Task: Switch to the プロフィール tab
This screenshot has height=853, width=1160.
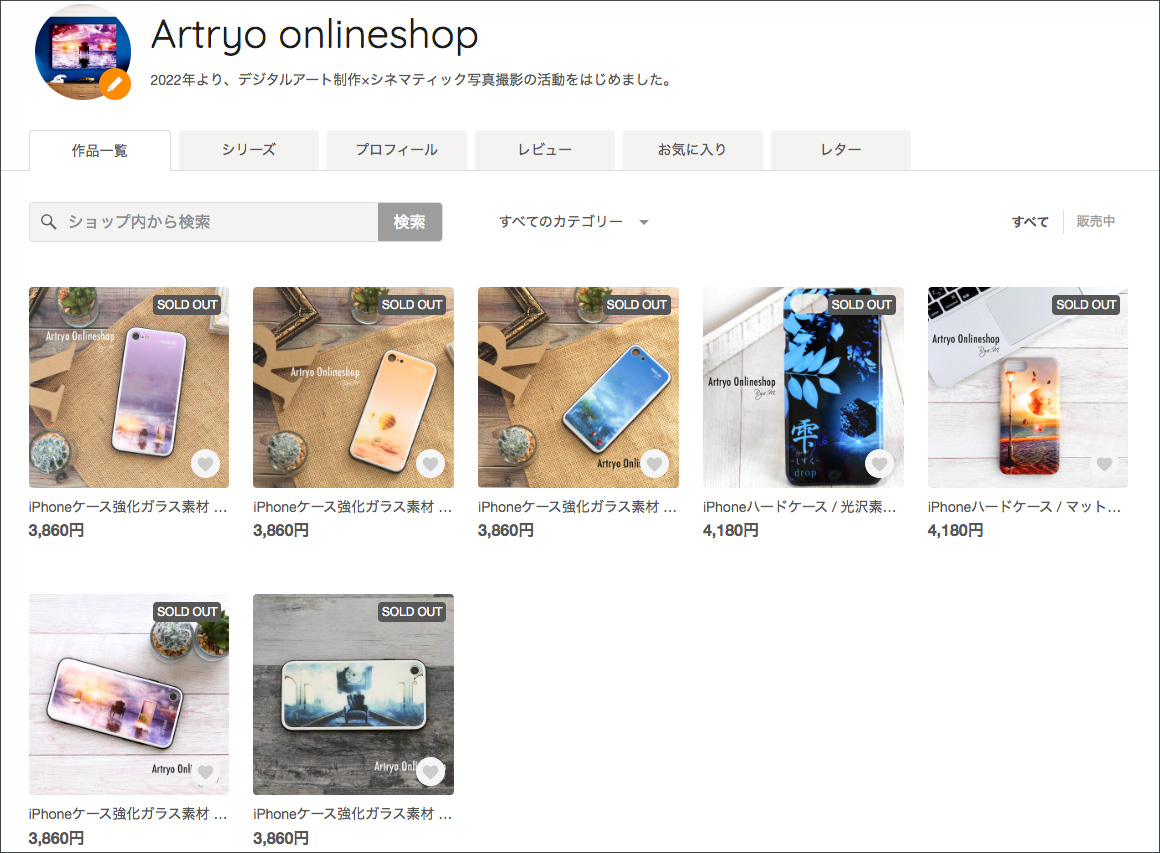Action: [396, 150]
